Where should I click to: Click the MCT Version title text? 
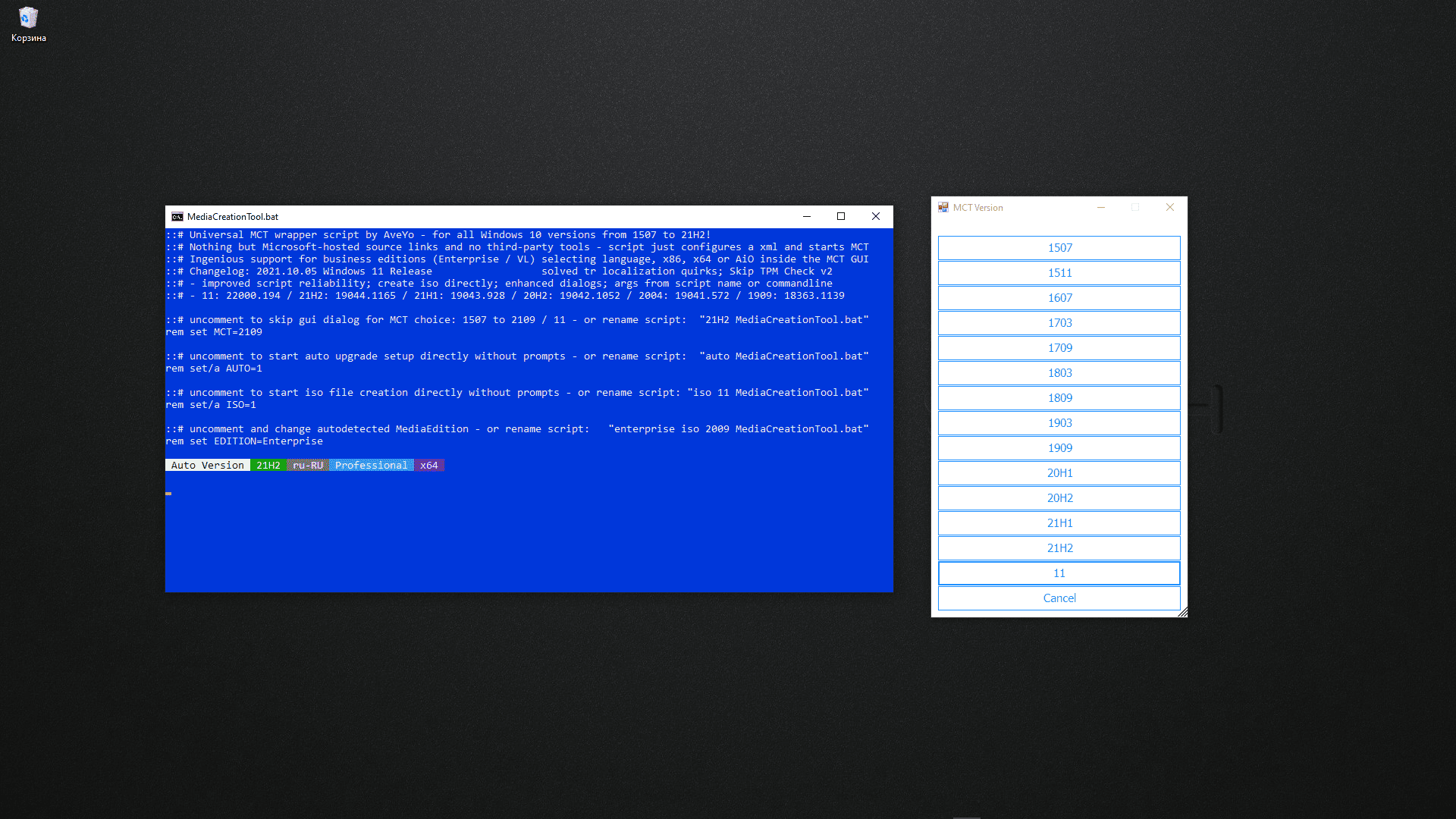978,208
